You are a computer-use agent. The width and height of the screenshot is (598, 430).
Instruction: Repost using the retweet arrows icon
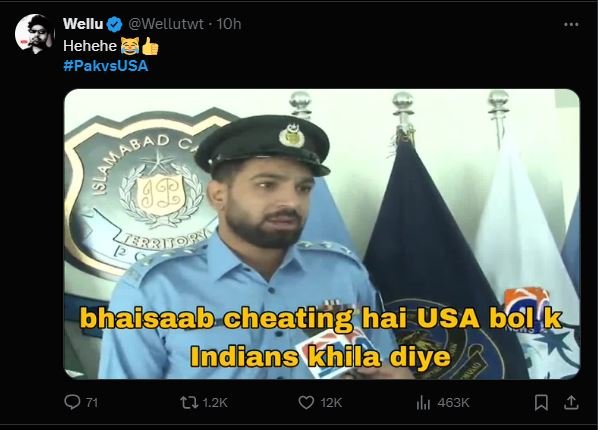coord(189,403)
